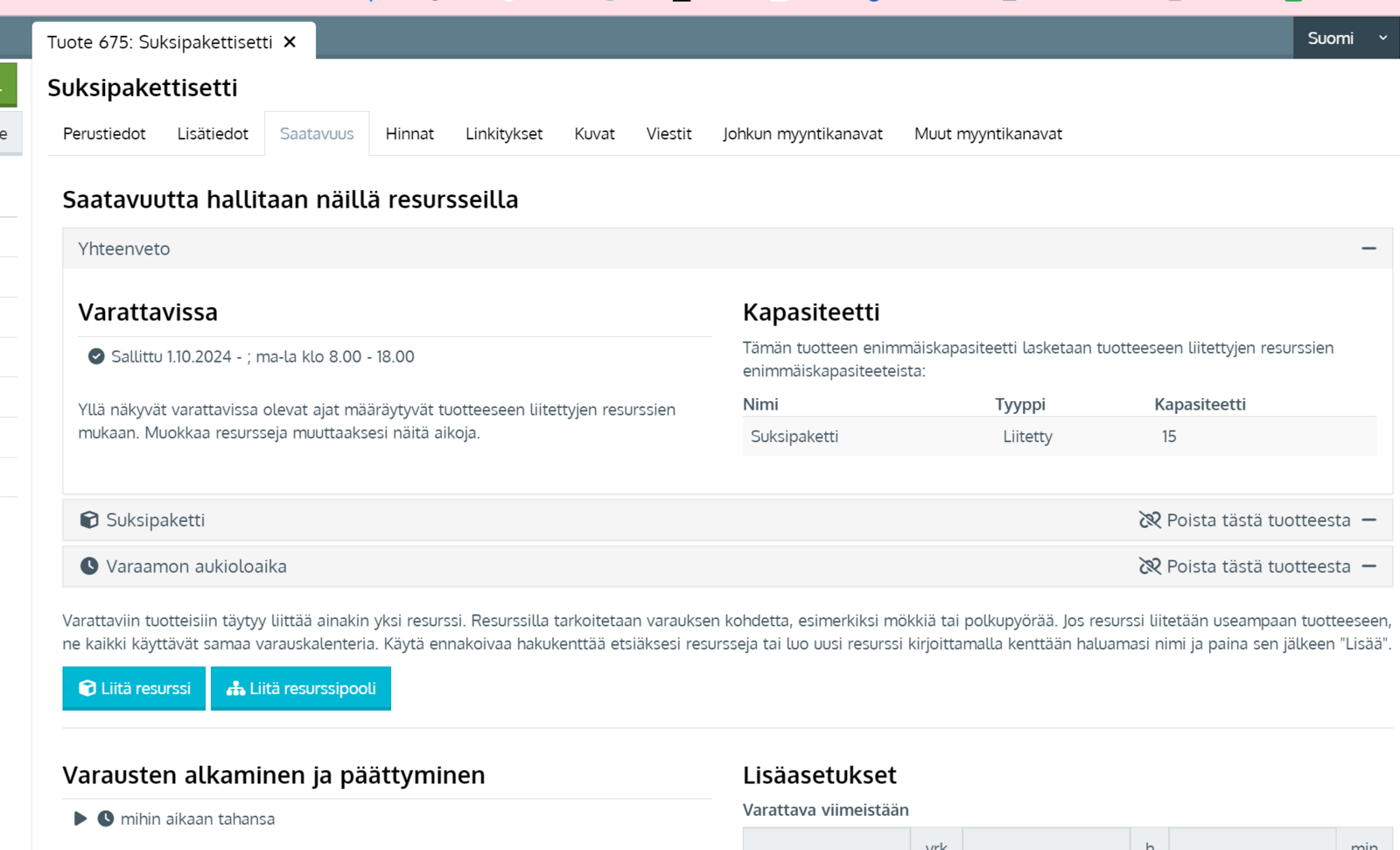Click the checkmark icon next to Sallittu

click(96, 356)
